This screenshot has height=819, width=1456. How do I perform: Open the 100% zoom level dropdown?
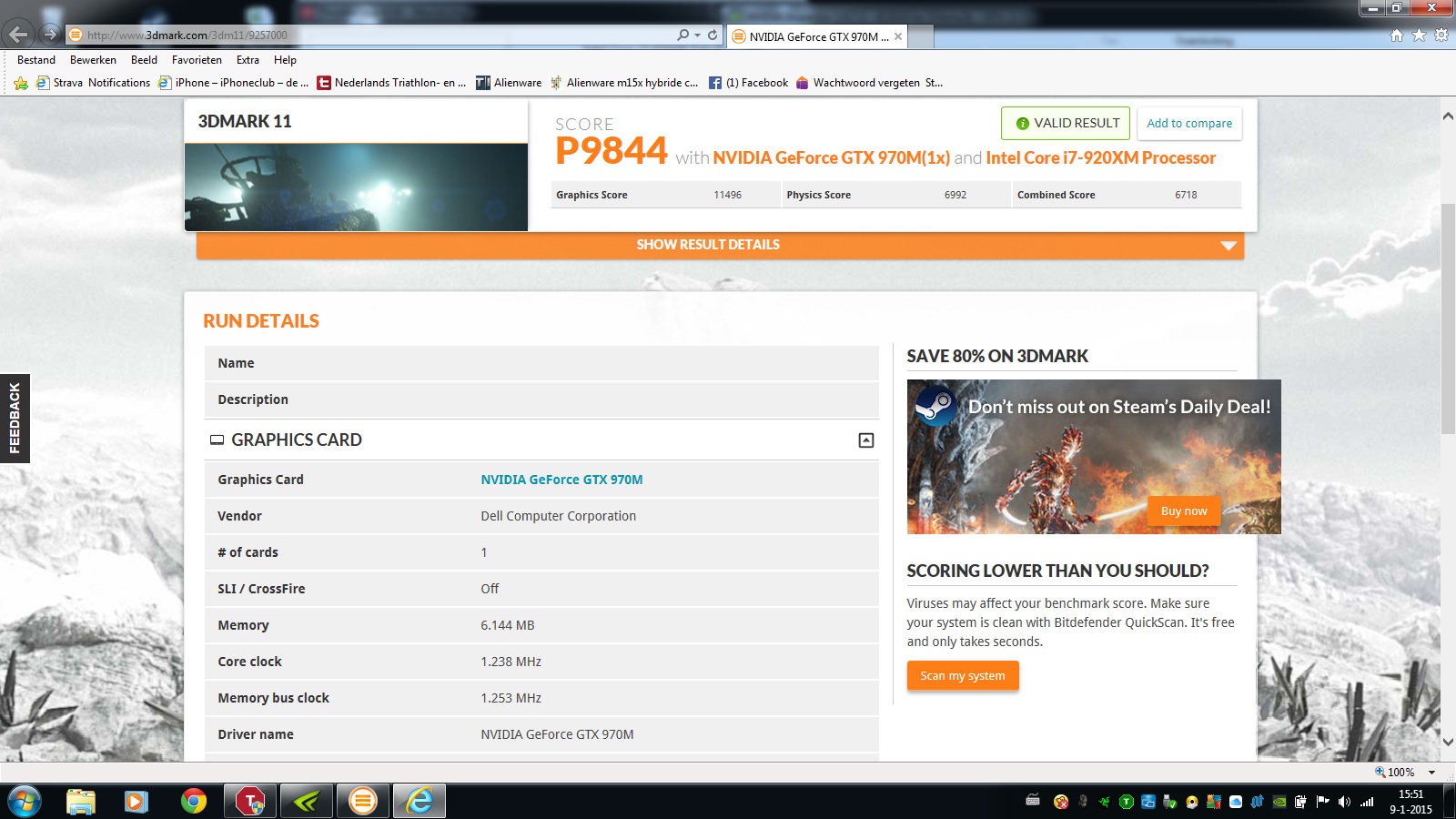click(x=1432, y=772)
